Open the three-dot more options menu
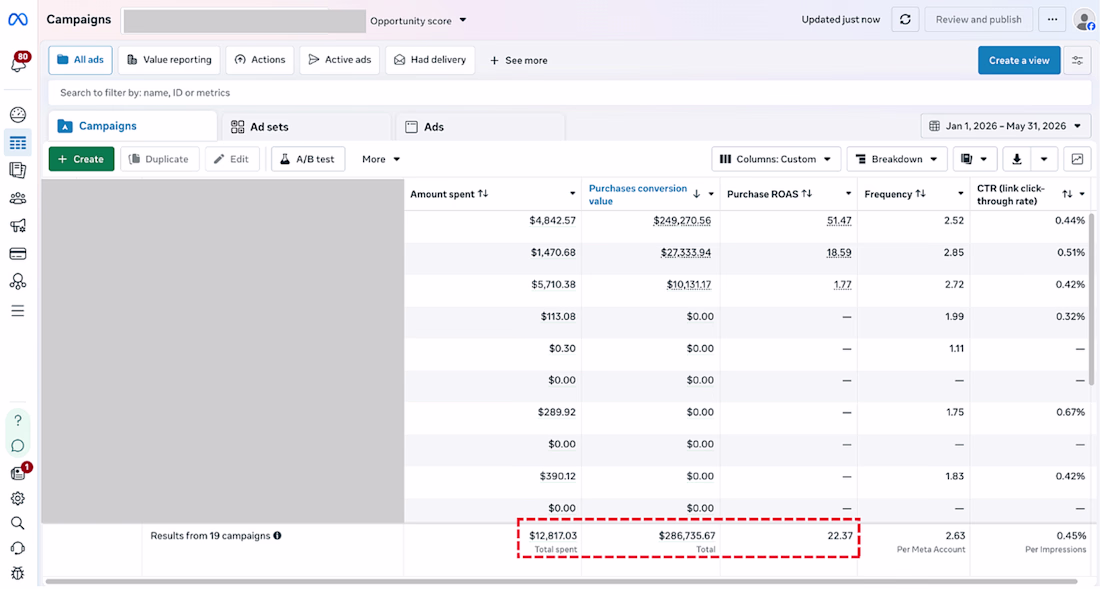 [x=1052, y=20]
